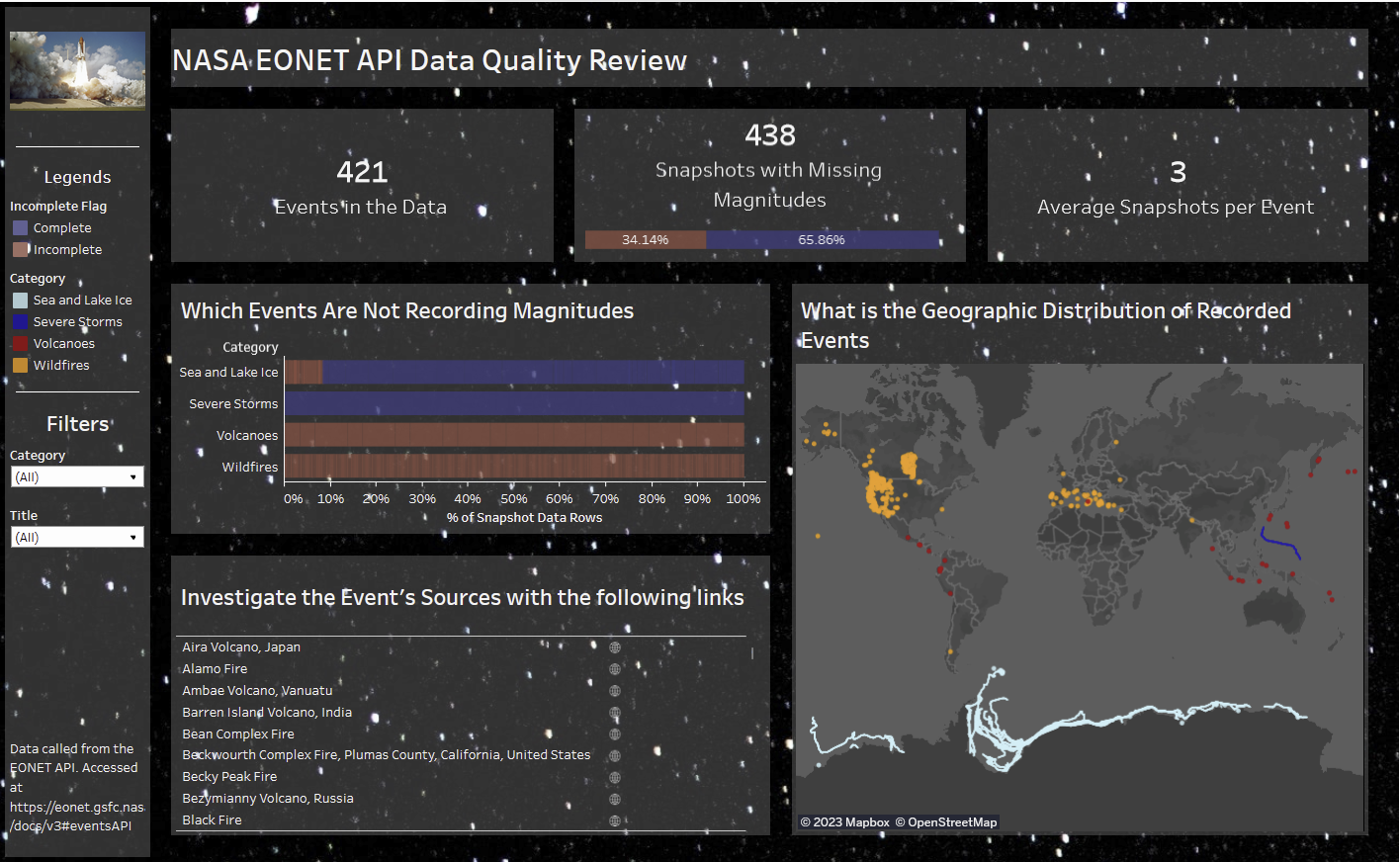Open the 2023 Mapbox attribution link
This screenshot has height=862, width=1400.
point(845,822)
